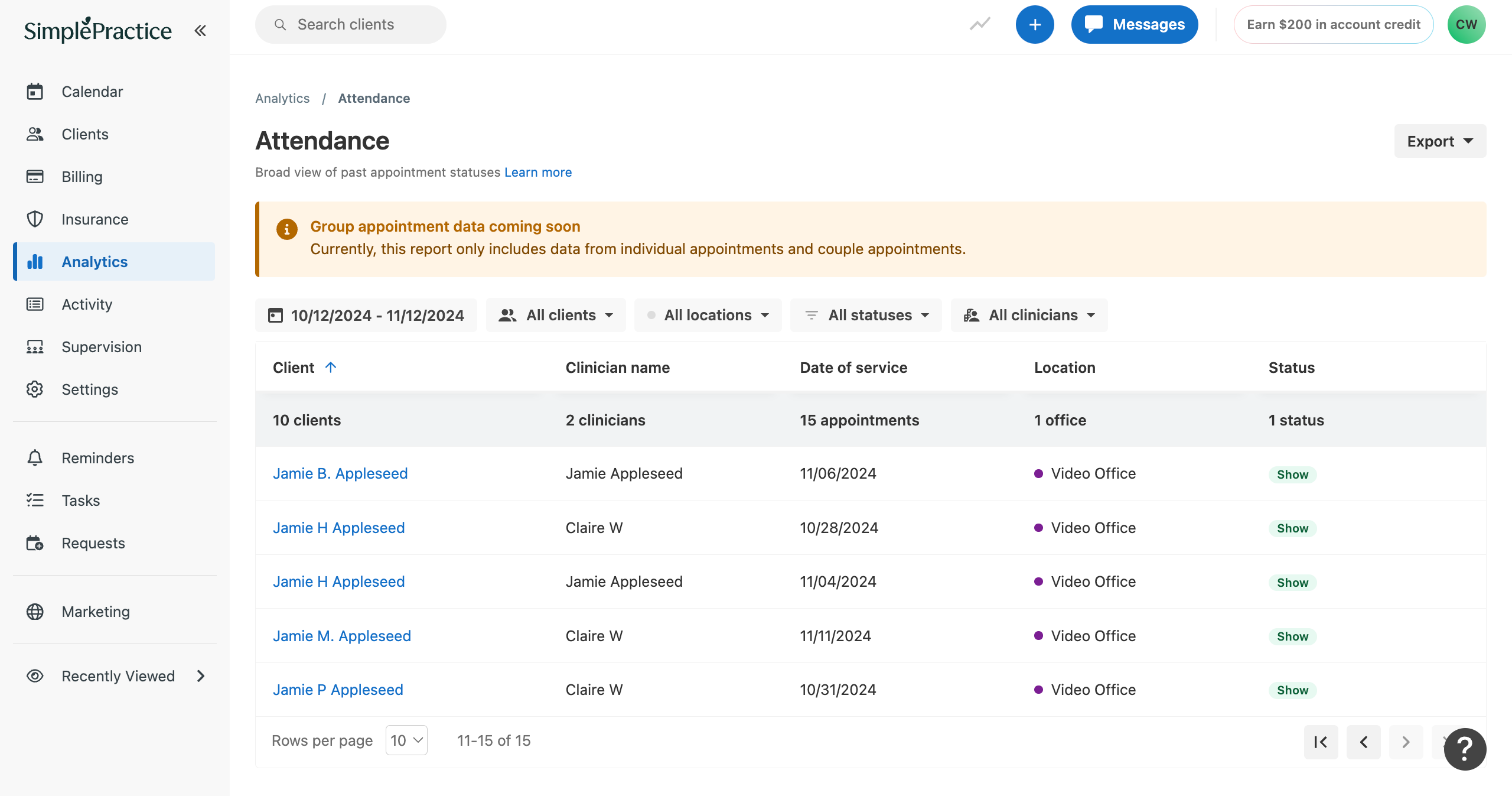Open the Learn more link
Viewport: 1512px width, 796px height.
pos(538,172)
